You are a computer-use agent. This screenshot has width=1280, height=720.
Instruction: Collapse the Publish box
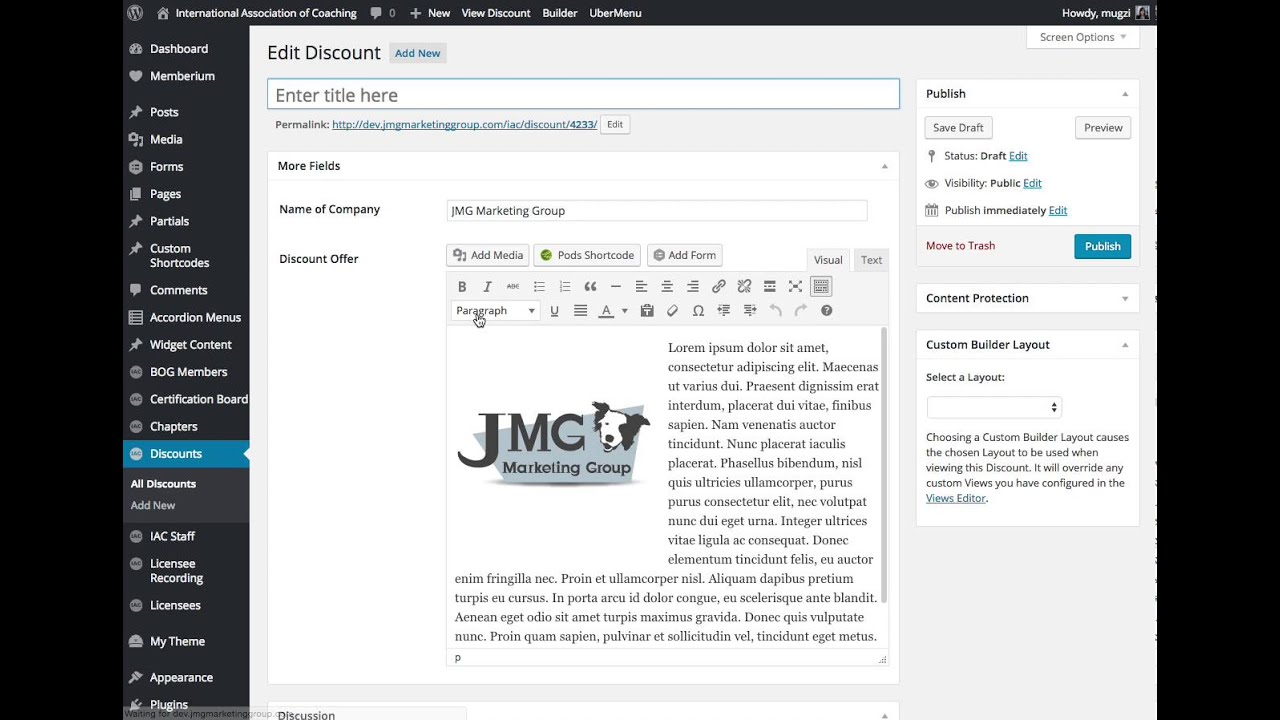click(1125, 94)
